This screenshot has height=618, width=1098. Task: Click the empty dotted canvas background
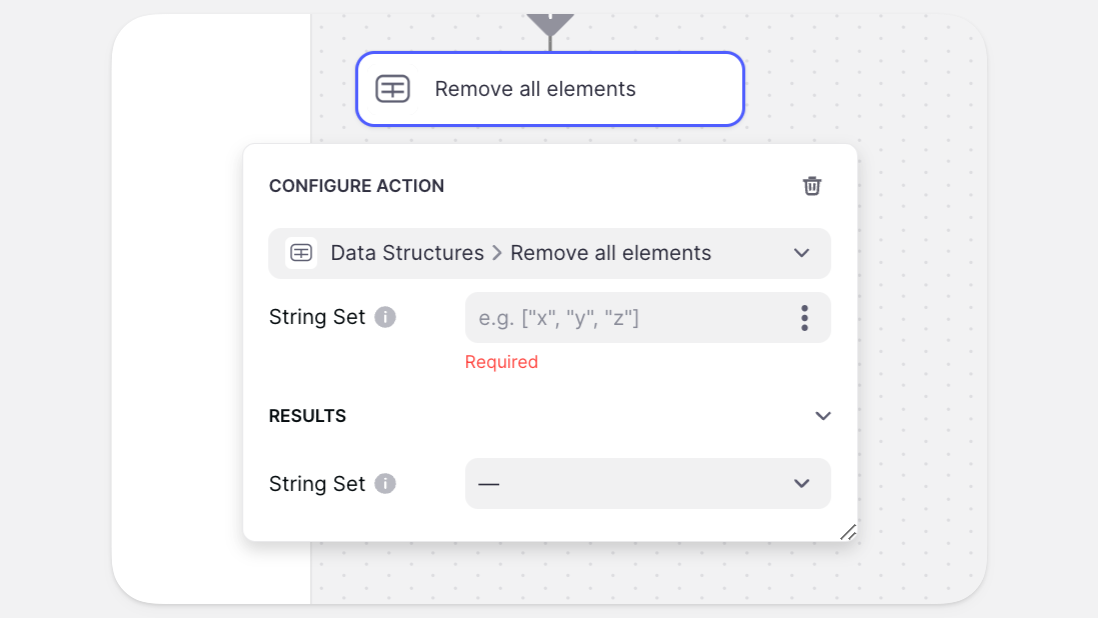point(920,300)
